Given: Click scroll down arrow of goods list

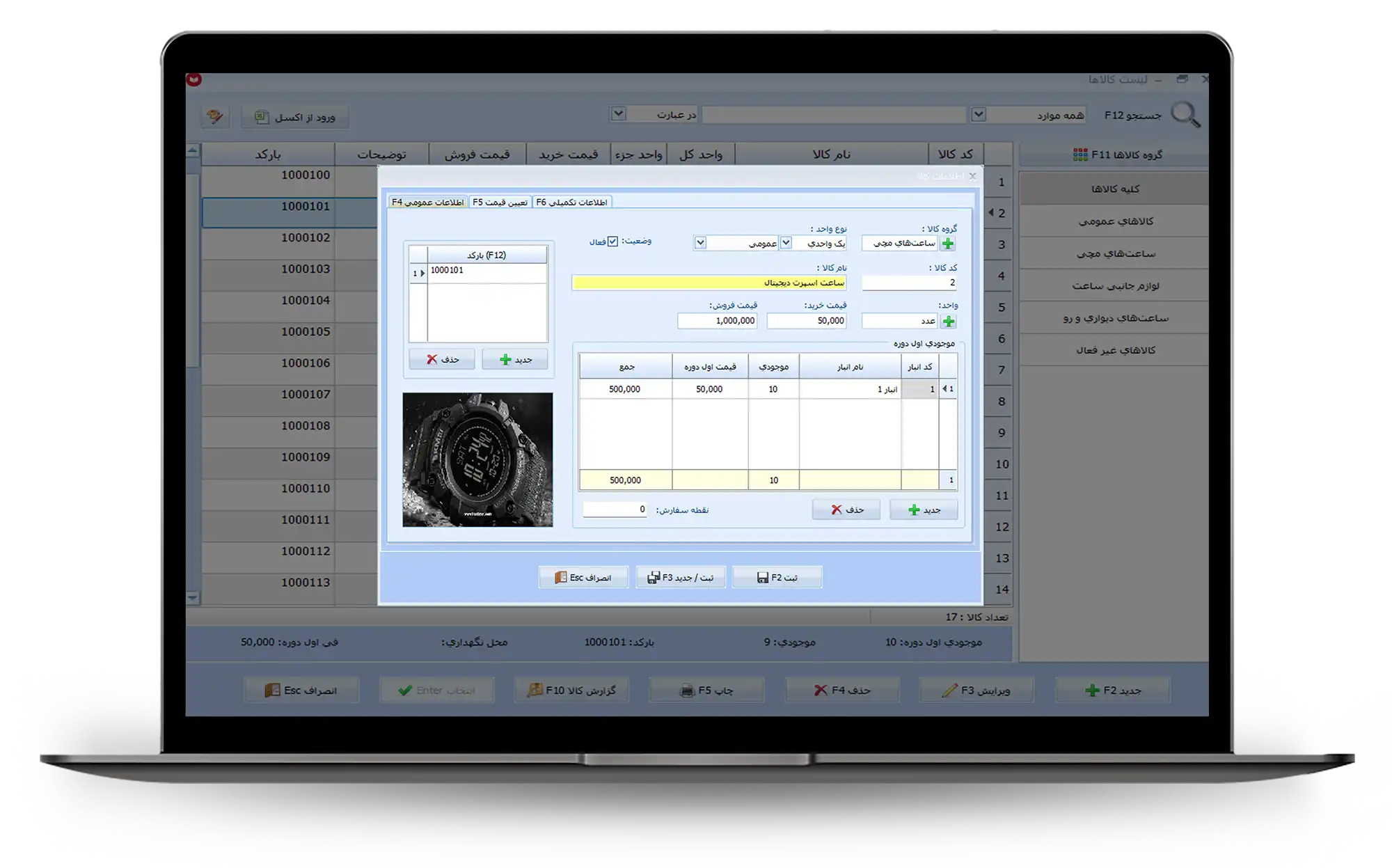Looking at the screenshot, I should [x=193, y=597].
